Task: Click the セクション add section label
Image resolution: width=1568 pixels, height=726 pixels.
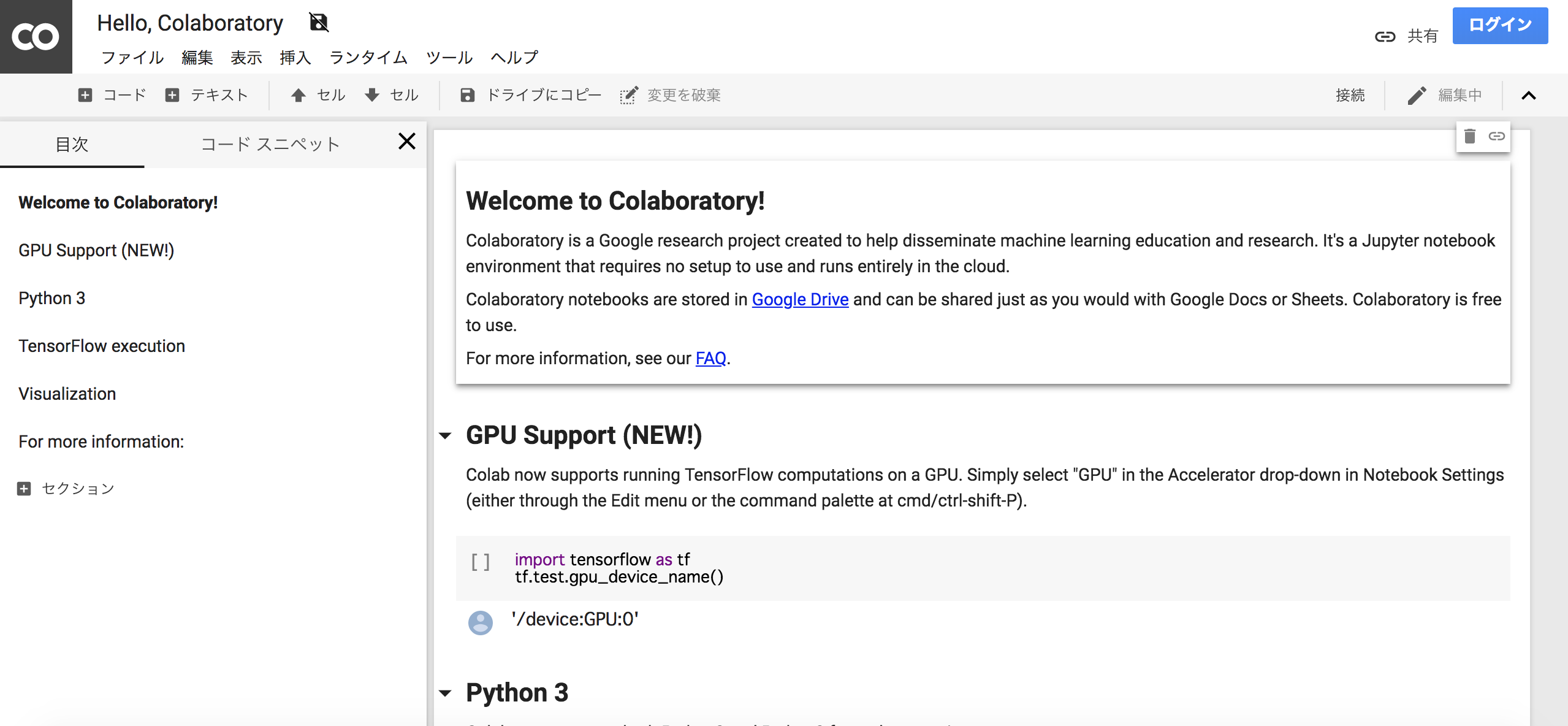Action: [78, 489]
